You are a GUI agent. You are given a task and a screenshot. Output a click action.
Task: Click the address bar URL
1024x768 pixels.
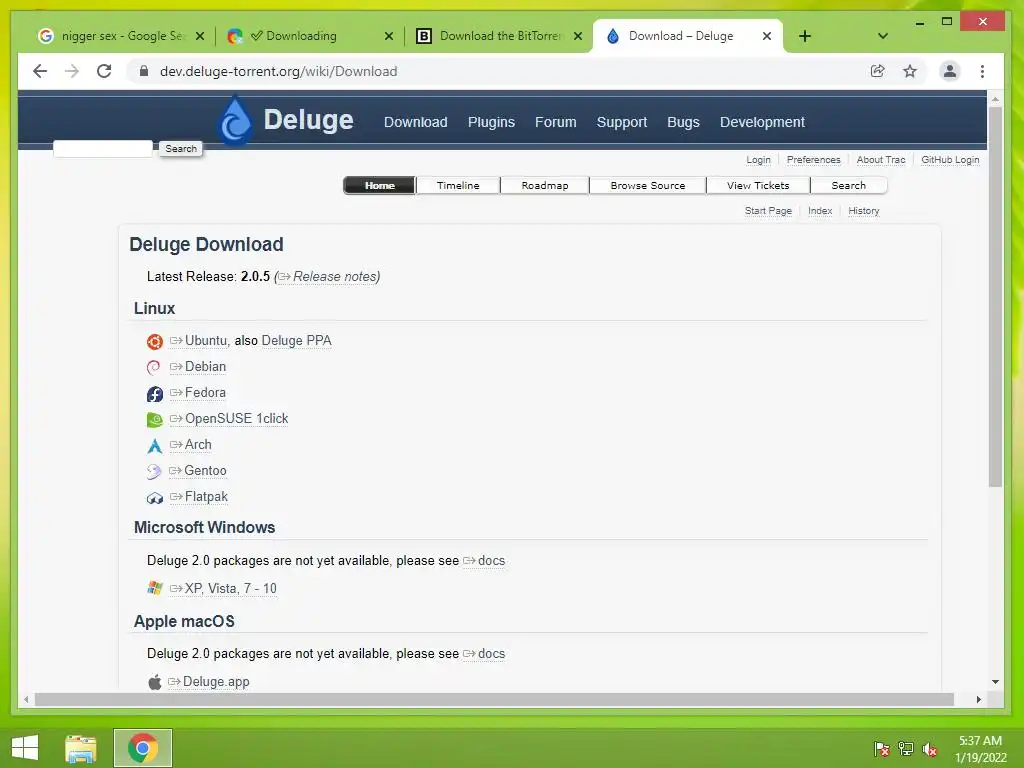(x=278, y=71)
